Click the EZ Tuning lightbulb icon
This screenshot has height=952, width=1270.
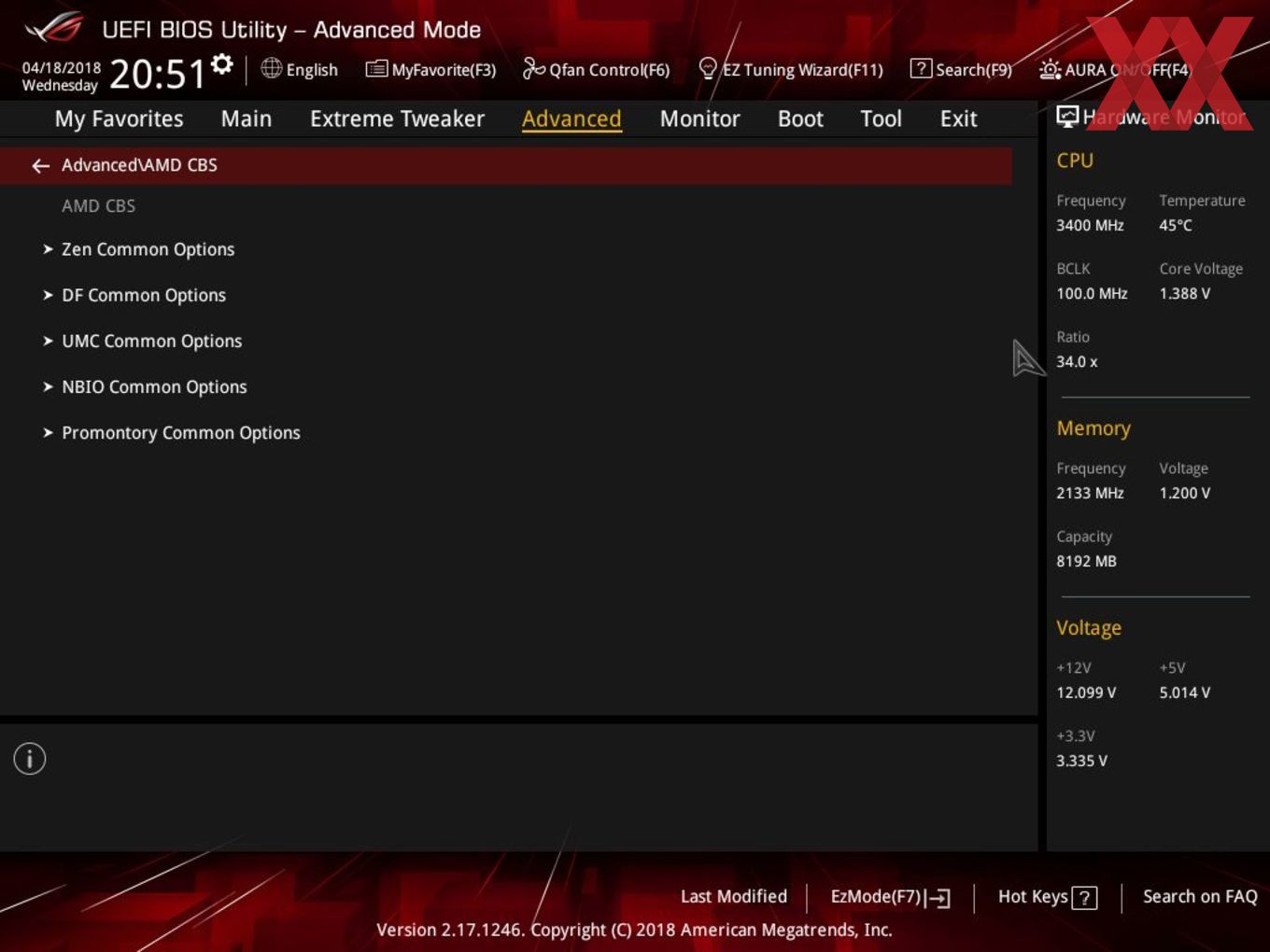[708, 68]
